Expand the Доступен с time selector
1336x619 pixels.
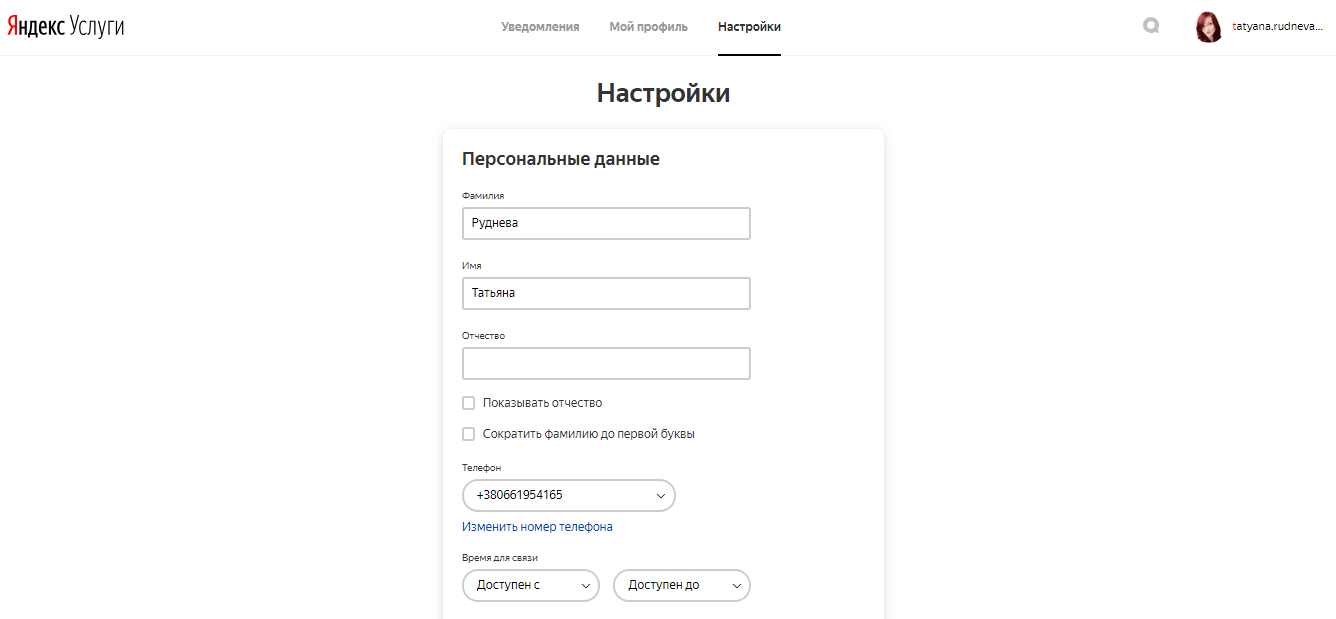click(x=530, y=585)
